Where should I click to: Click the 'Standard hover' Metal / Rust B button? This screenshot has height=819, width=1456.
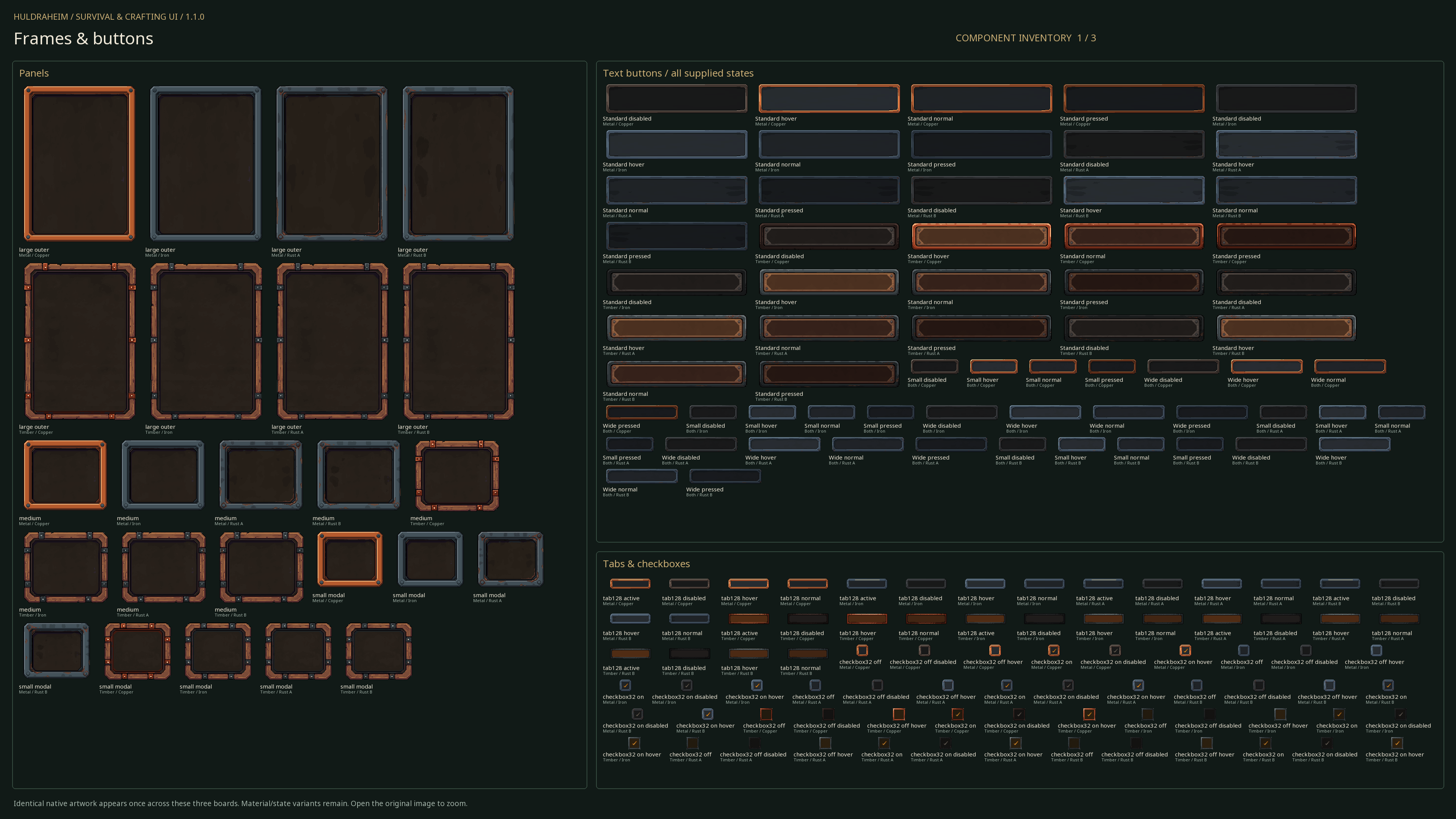[x=1134, y=190]
